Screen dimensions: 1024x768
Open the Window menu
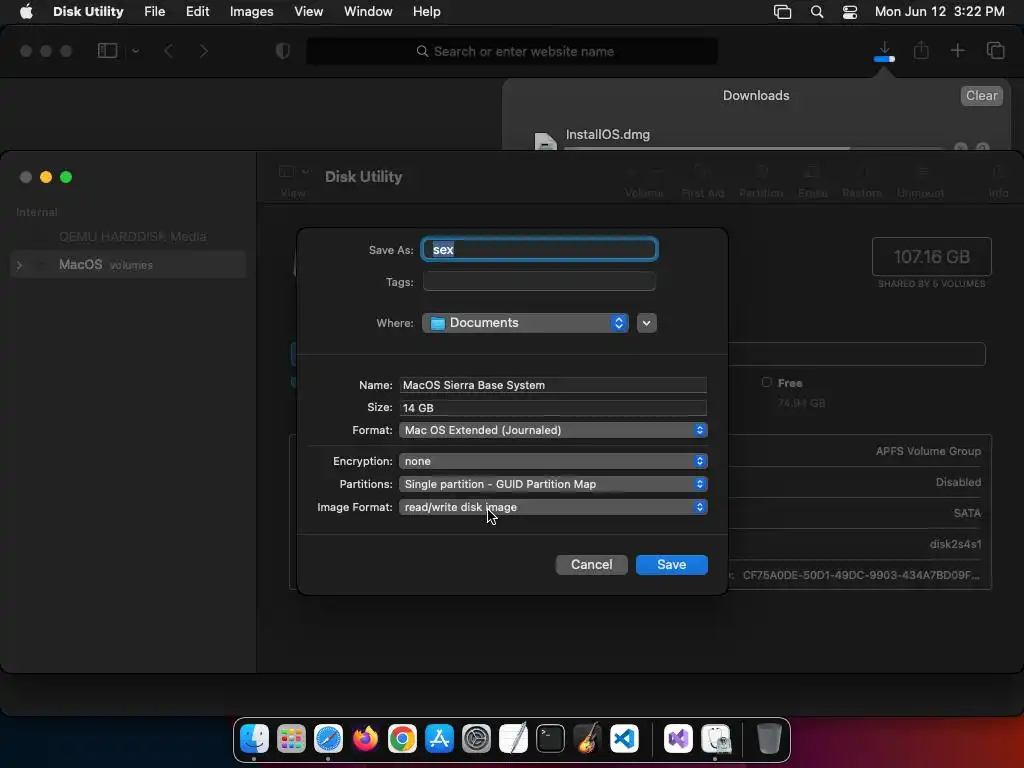(x=368, y=11)
